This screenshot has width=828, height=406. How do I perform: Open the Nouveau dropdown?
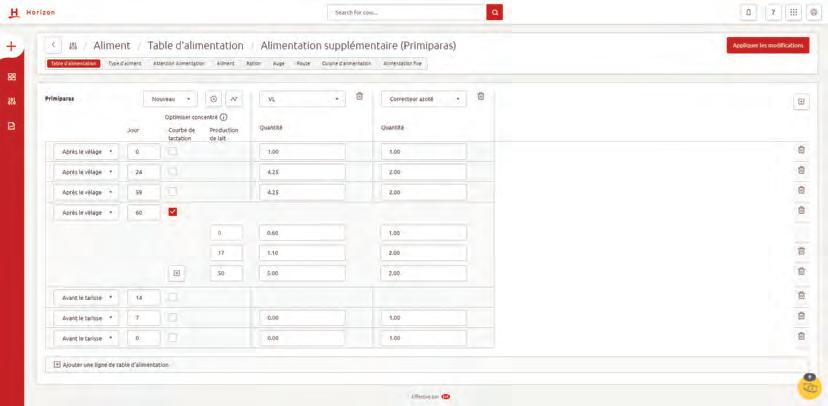[171, 99]
